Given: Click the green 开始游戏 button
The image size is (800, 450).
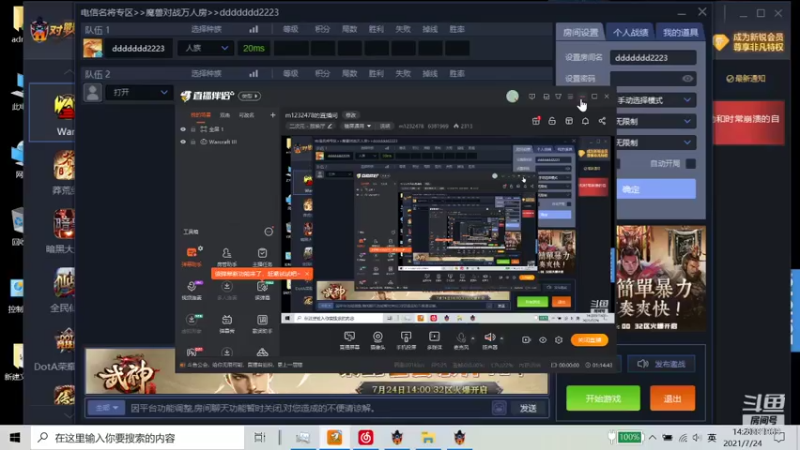Looking at the screenshot, I should (x=603, y=398).
